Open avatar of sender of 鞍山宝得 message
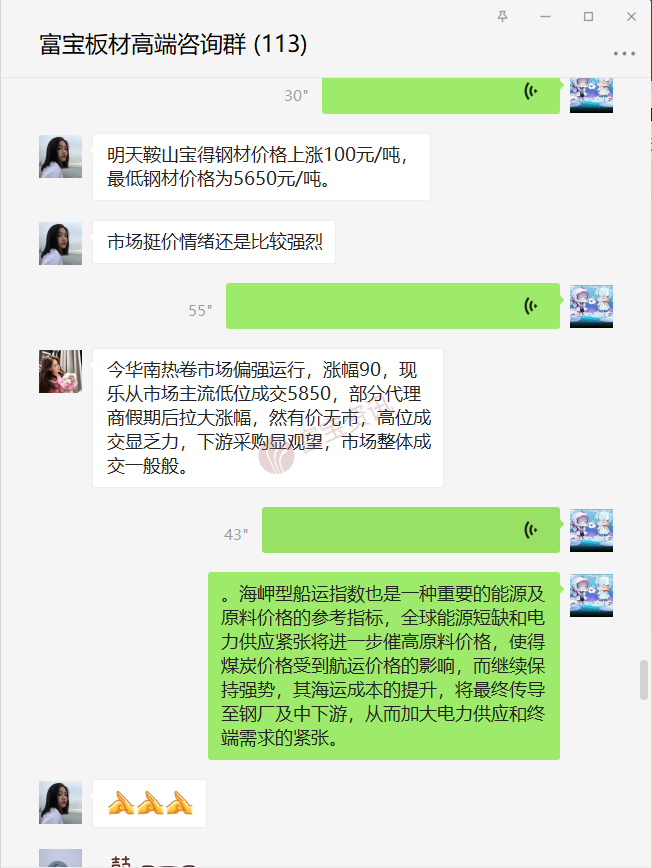652x868 pixels. click(60, 157)
